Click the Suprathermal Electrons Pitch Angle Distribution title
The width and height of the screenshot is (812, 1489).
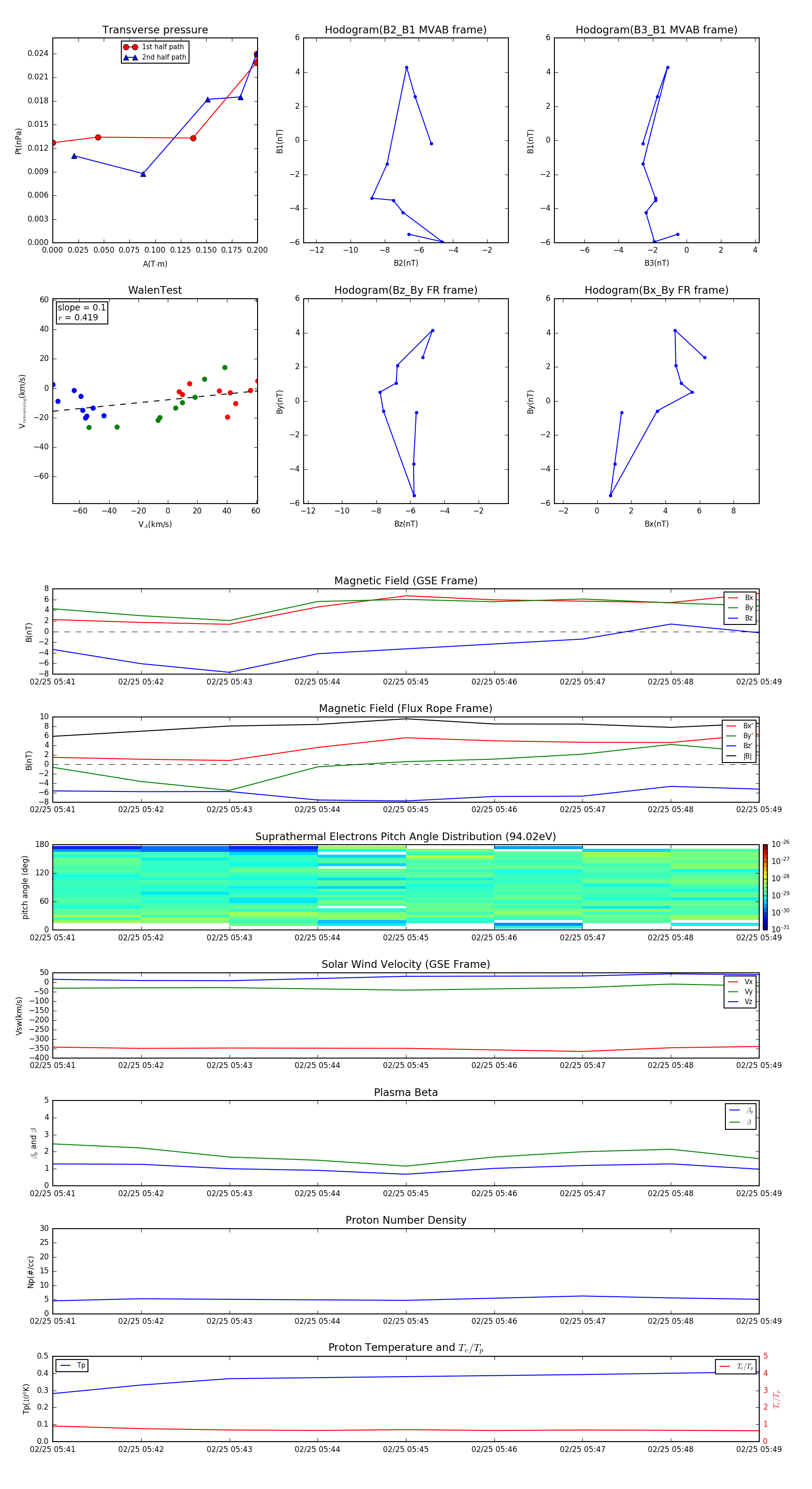(x=406, y=837)
